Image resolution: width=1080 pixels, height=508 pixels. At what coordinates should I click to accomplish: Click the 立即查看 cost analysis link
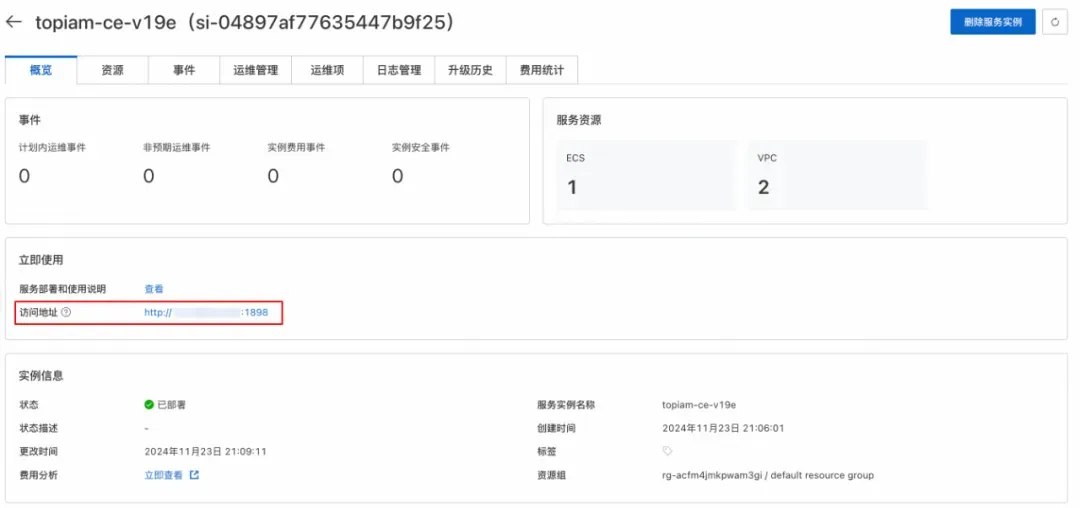point(163,475)
